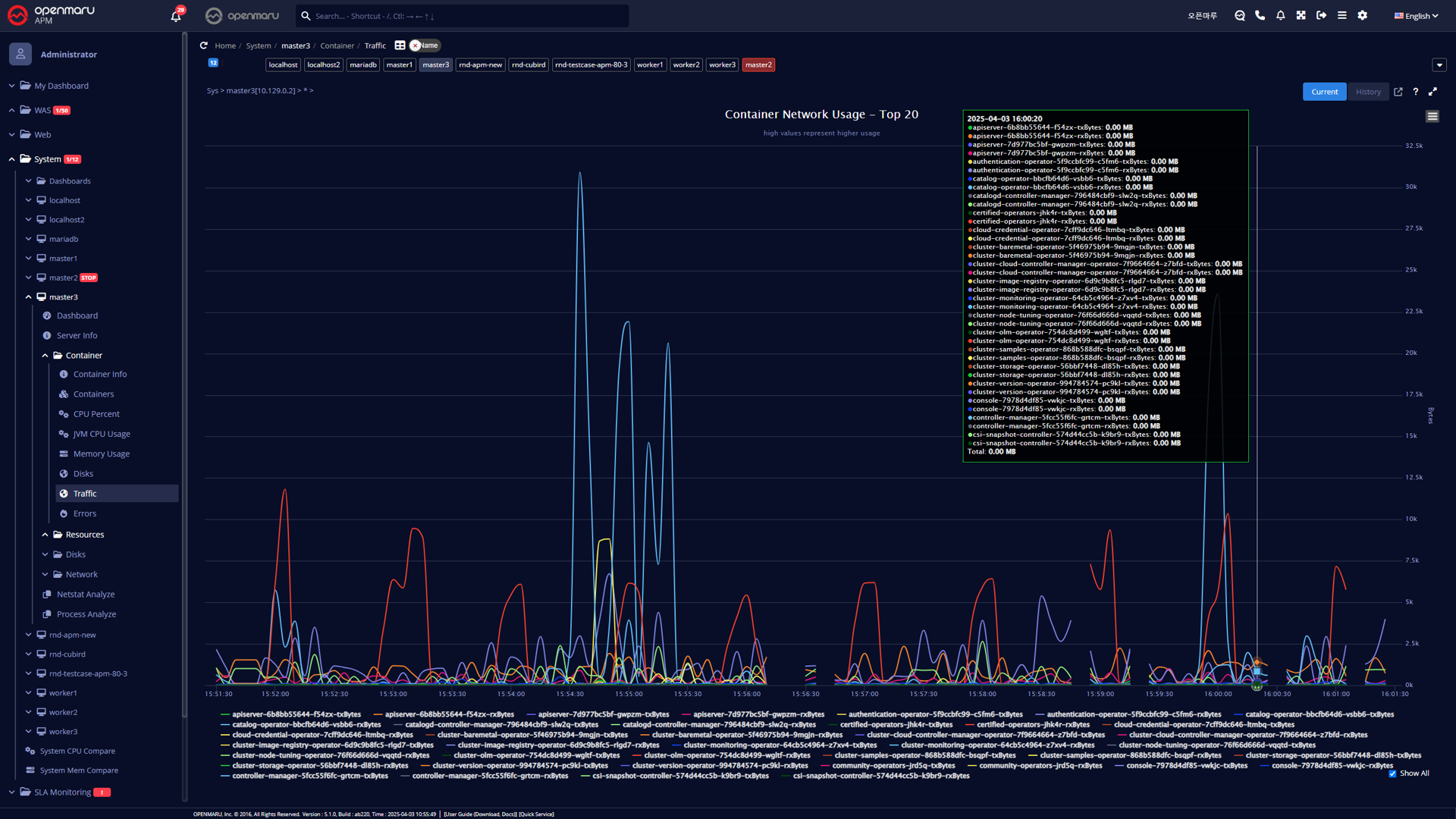1456x819 pixels.
Task: Collapse the Container tree folder
Action: click(45, 356)
